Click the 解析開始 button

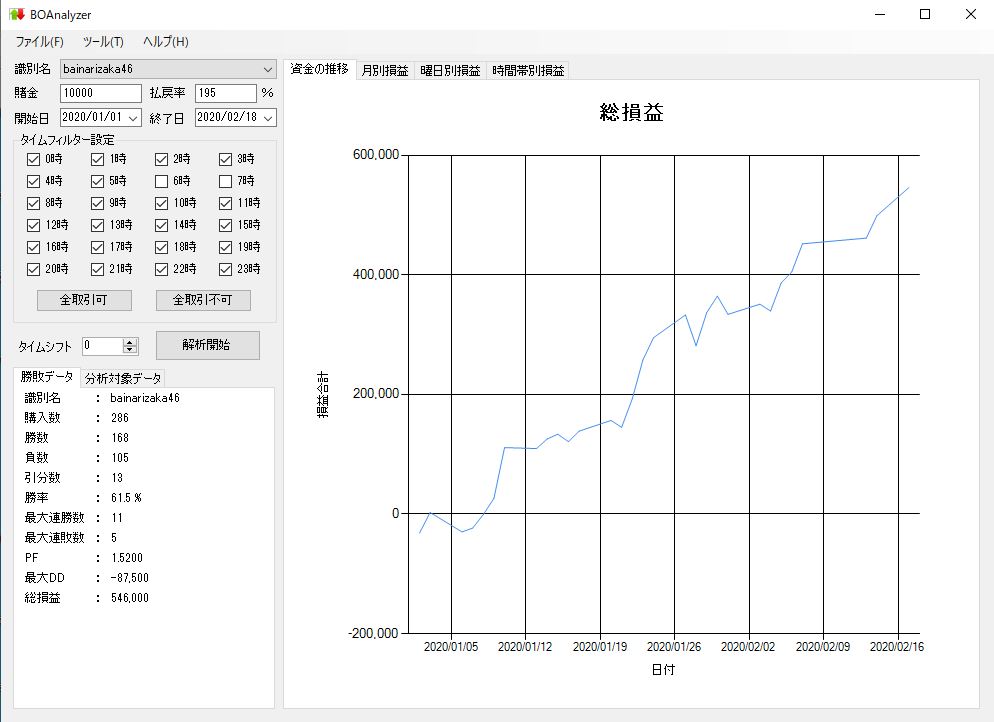207,345
